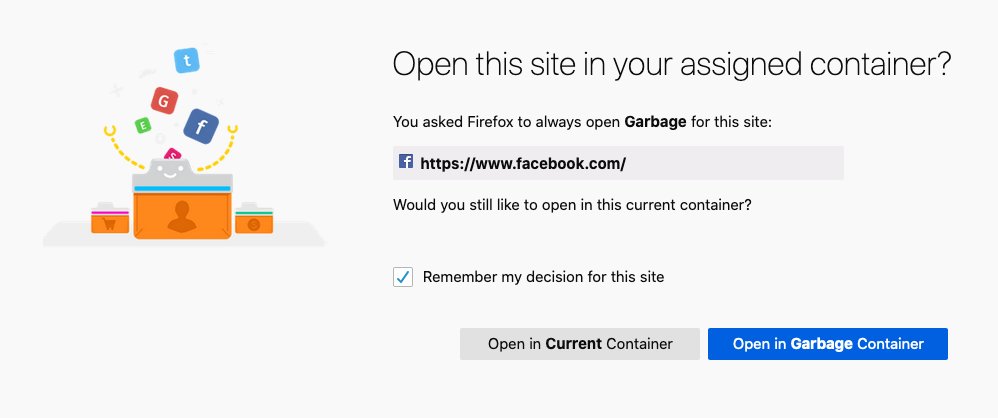Select the small shopping cart folder
This screenshot has width=998, height=418.
(x=110, y=218)
